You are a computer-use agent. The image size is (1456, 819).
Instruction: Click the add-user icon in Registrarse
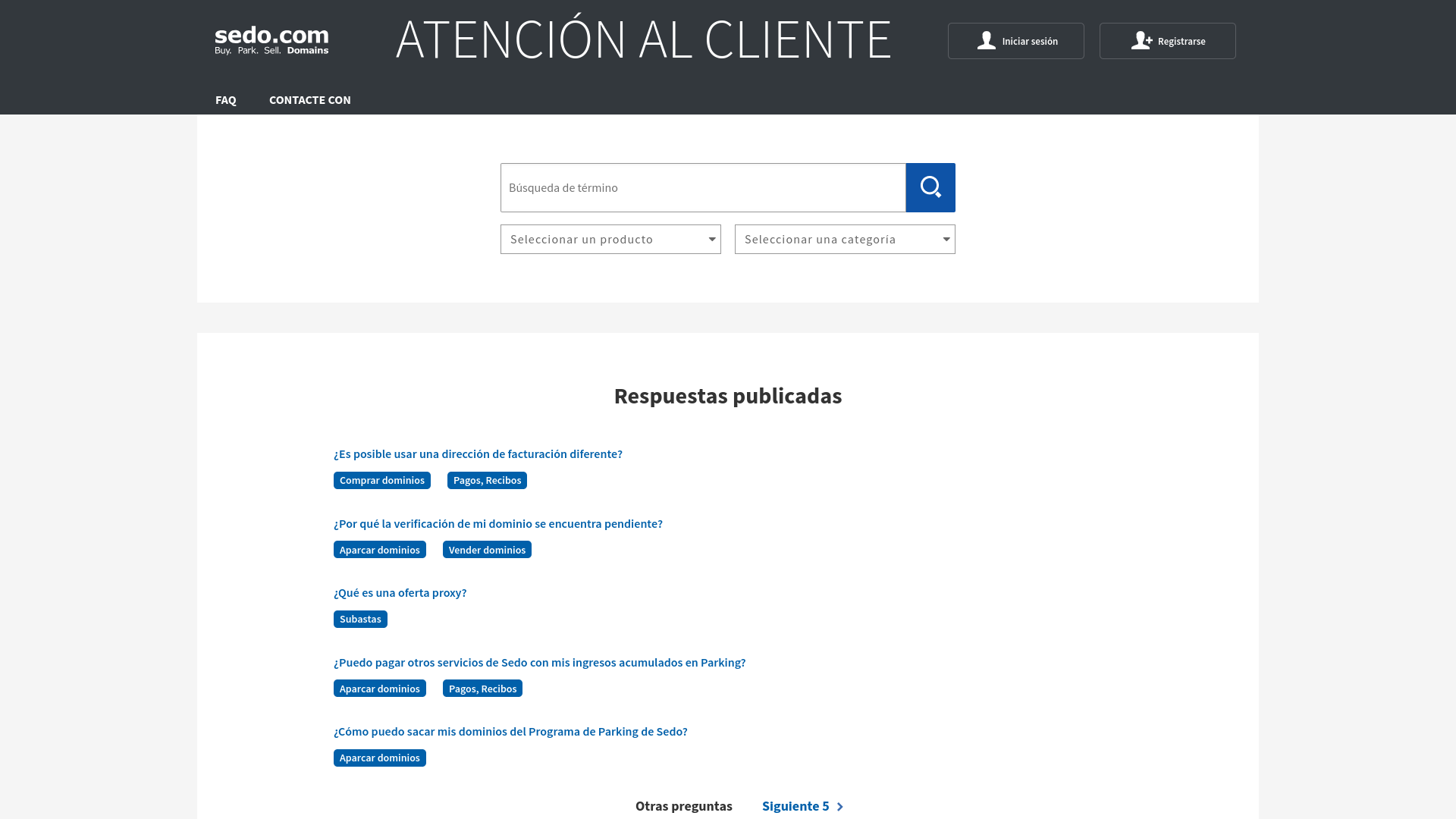pos(1141,41)
